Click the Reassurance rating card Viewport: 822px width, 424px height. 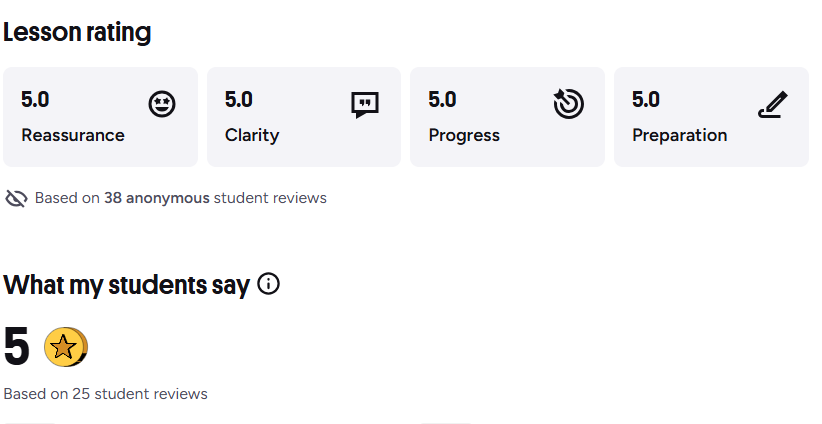(x=100, y=117)
